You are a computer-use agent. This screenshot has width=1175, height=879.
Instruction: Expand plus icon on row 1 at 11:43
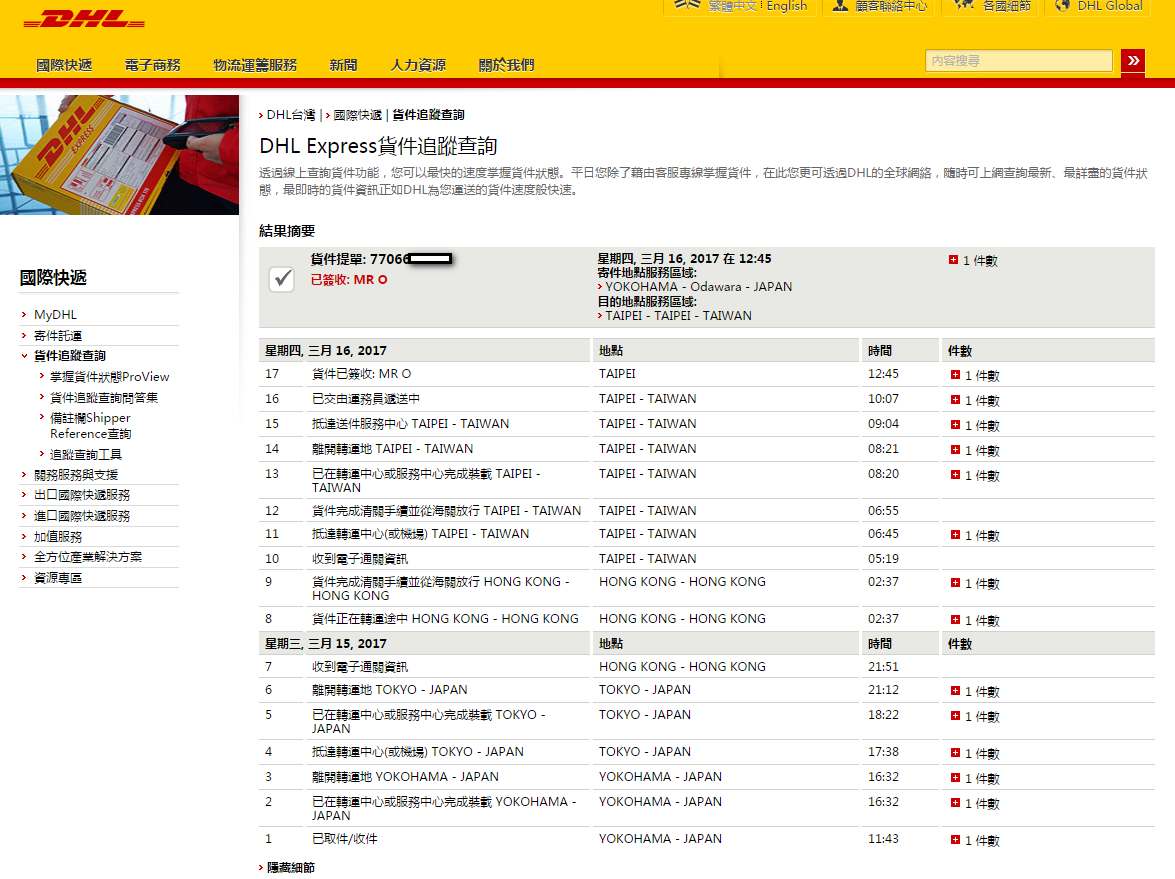coord(955,840)
